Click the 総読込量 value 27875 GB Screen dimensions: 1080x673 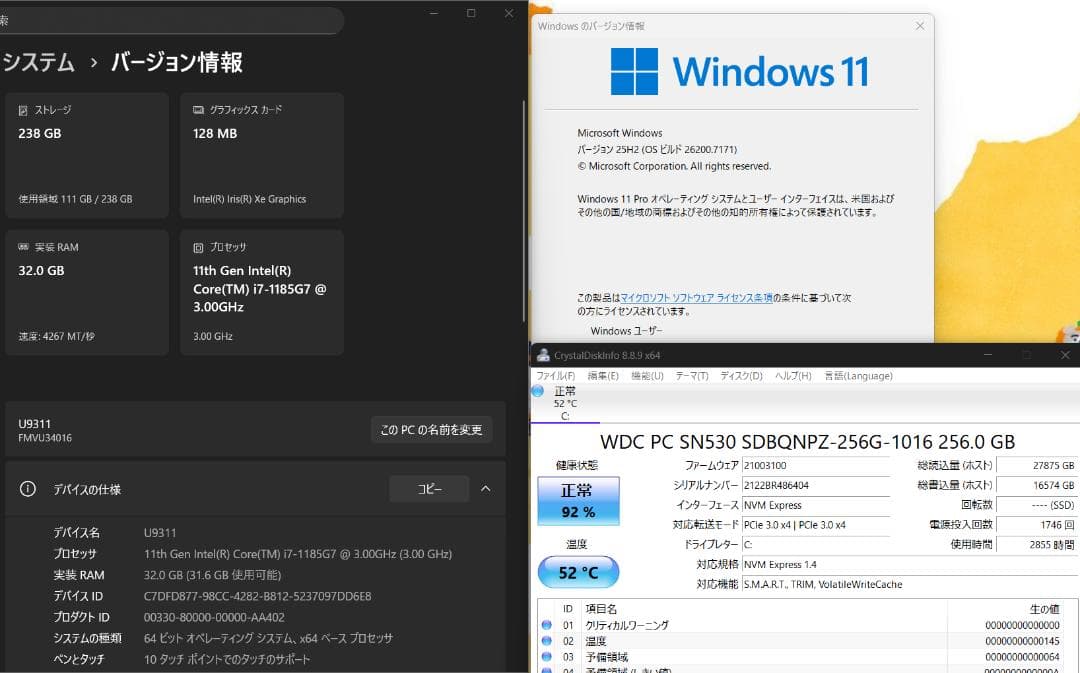1037,466
